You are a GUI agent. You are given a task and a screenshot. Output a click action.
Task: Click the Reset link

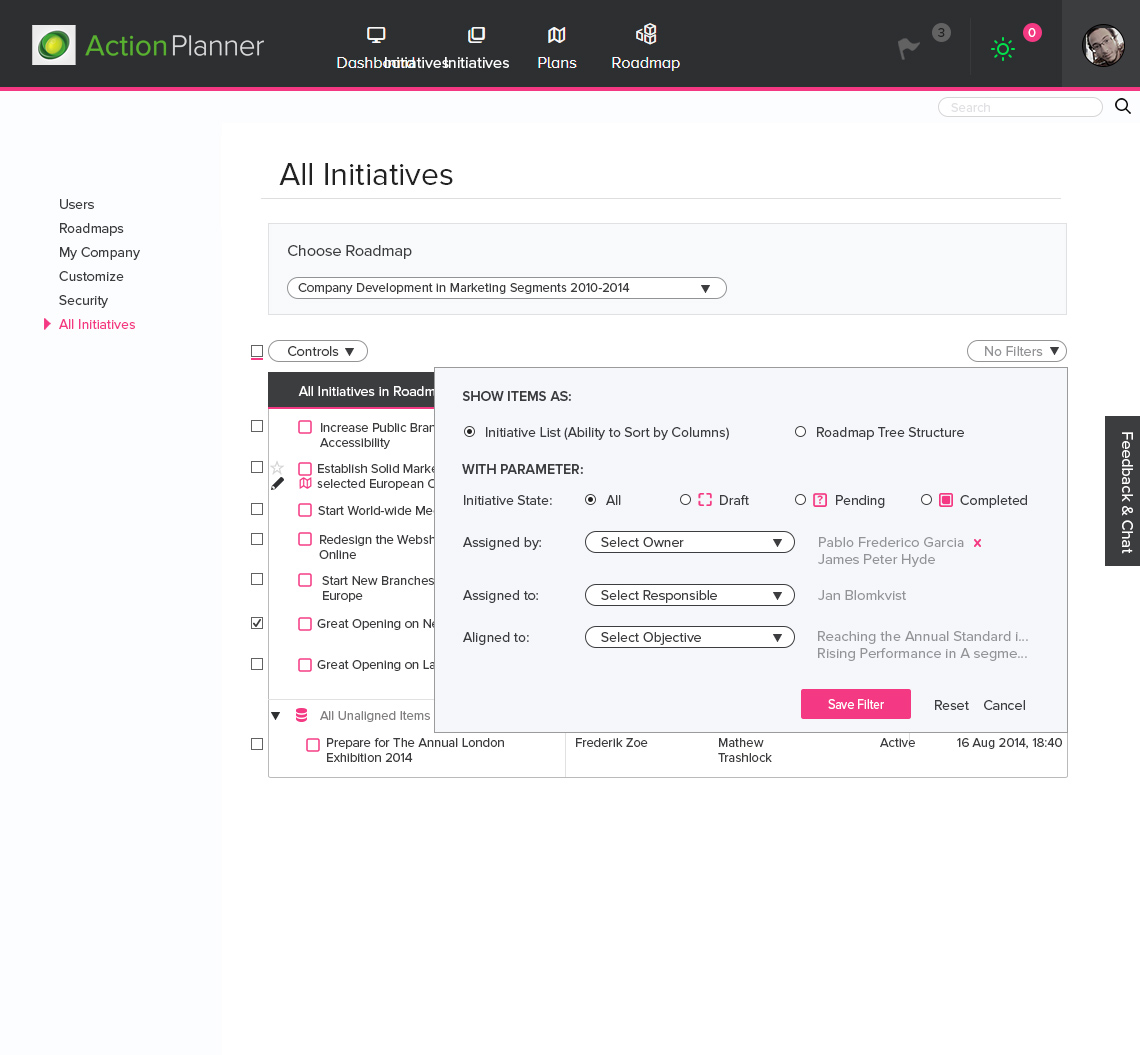[x=951, y=705]
